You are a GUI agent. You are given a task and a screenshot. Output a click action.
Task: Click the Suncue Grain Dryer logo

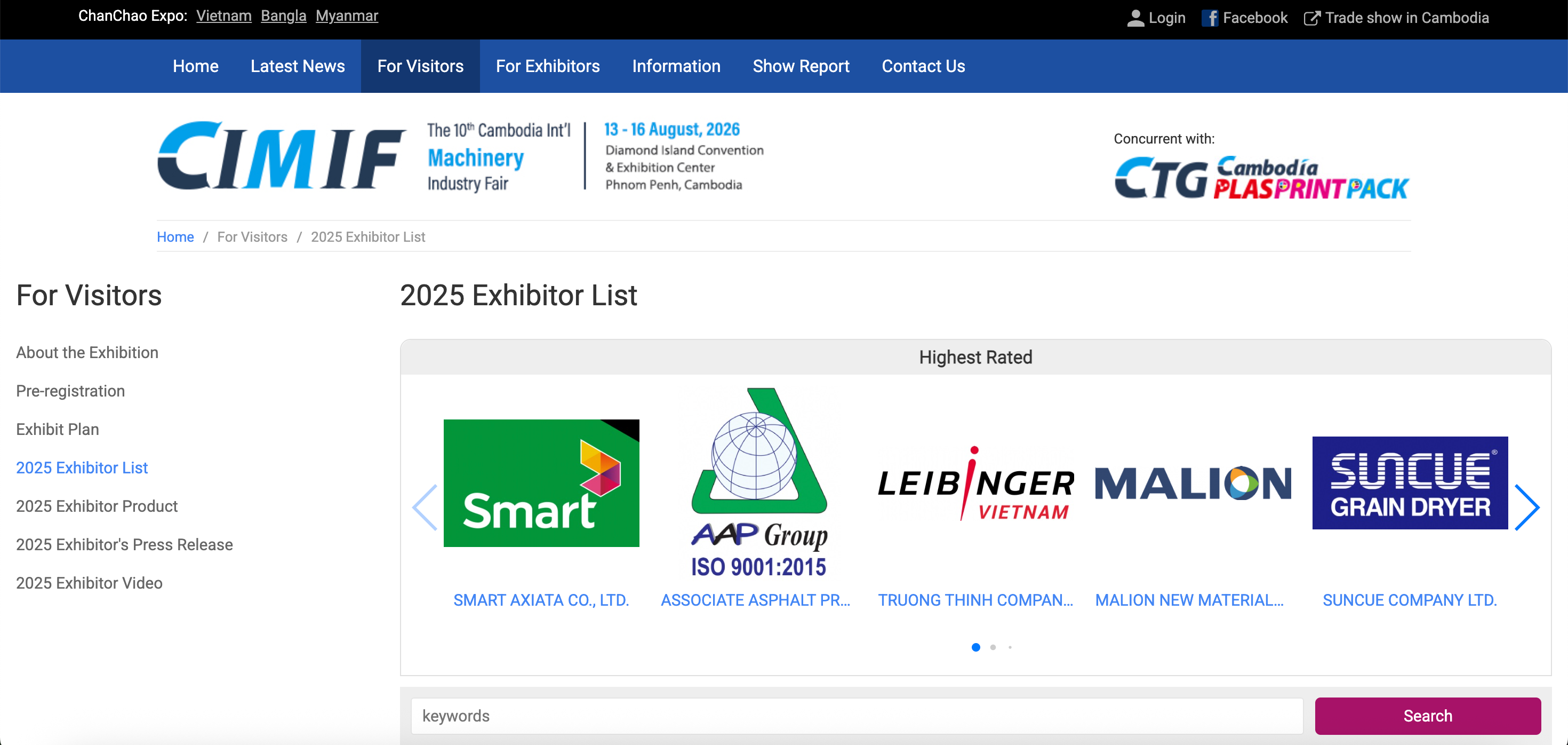[x=1409, y=482]
